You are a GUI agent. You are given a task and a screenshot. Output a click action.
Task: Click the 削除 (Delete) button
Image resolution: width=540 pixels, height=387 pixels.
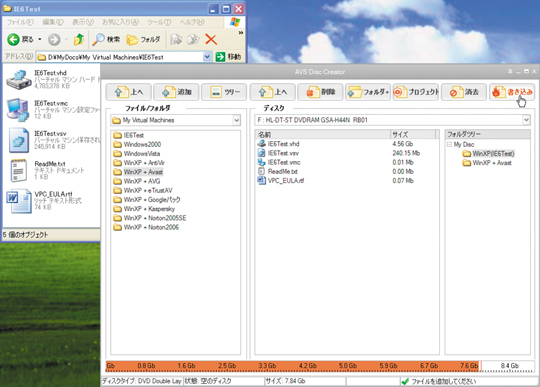tap(320, 92)
